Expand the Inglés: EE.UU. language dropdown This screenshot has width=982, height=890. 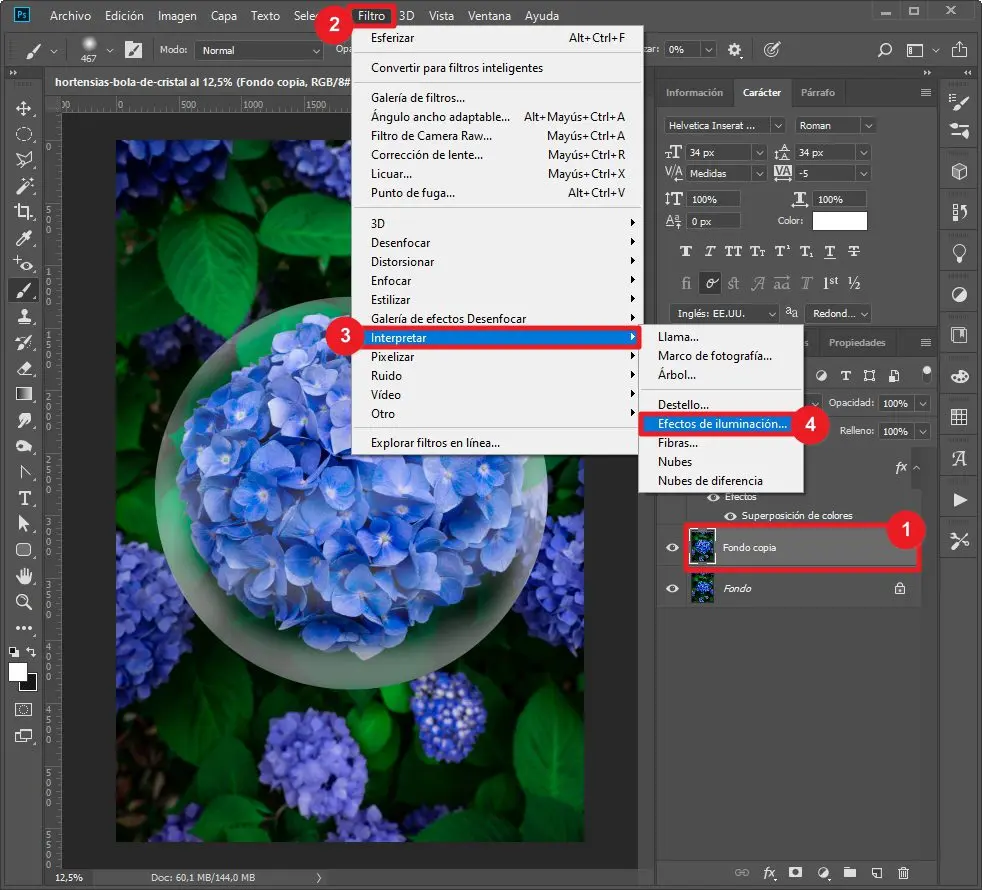pos(720,313)
